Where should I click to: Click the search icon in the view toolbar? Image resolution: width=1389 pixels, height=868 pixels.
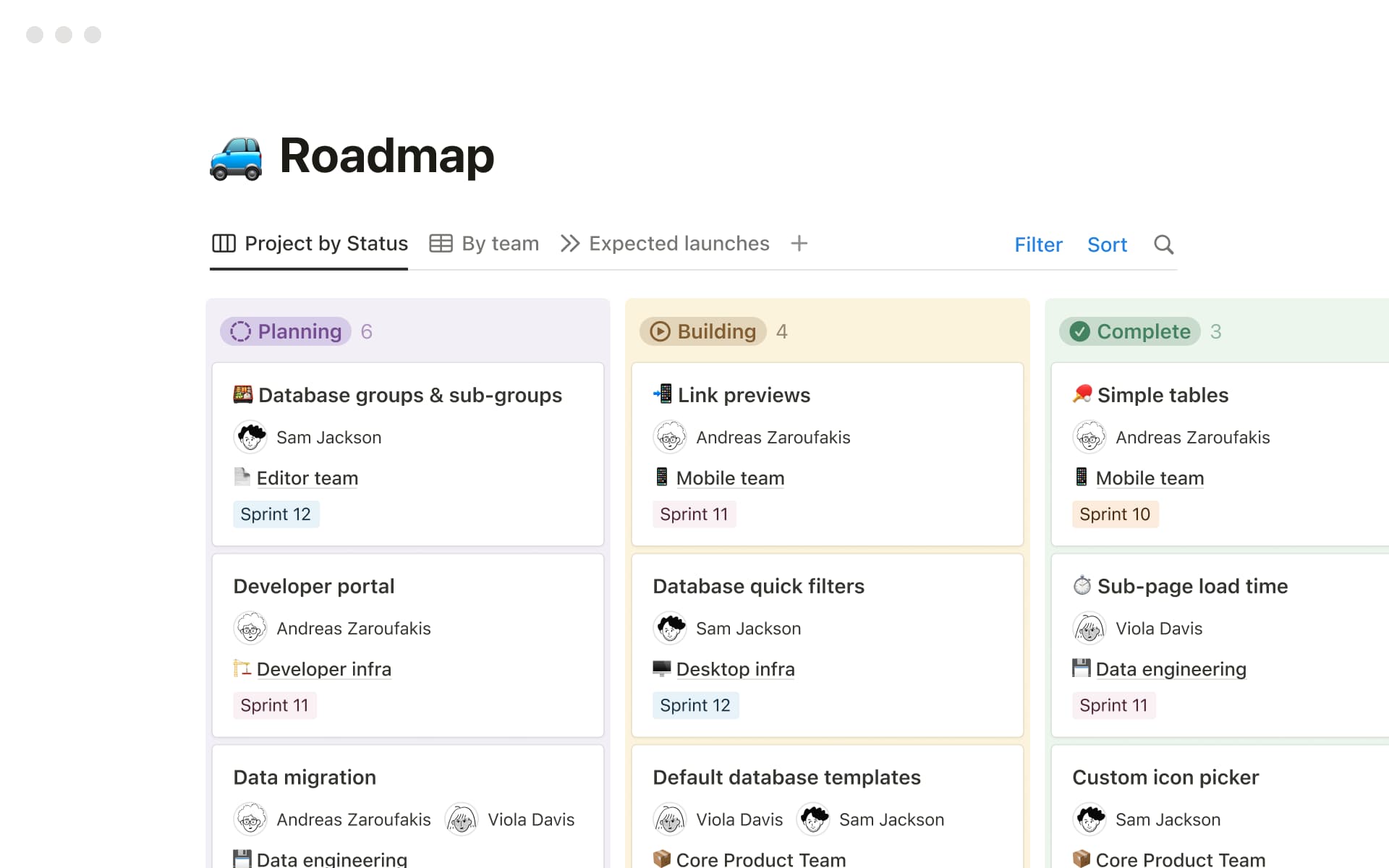click(x=1163, y=244)
